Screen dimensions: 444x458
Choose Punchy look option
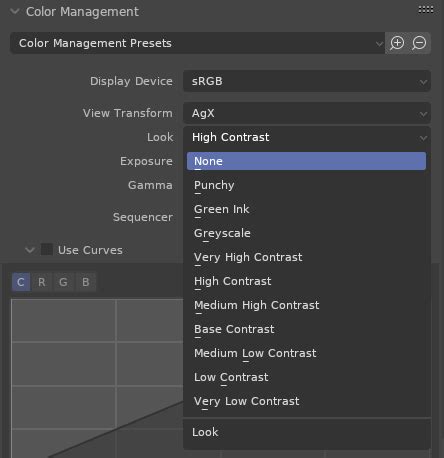(306, 185)
